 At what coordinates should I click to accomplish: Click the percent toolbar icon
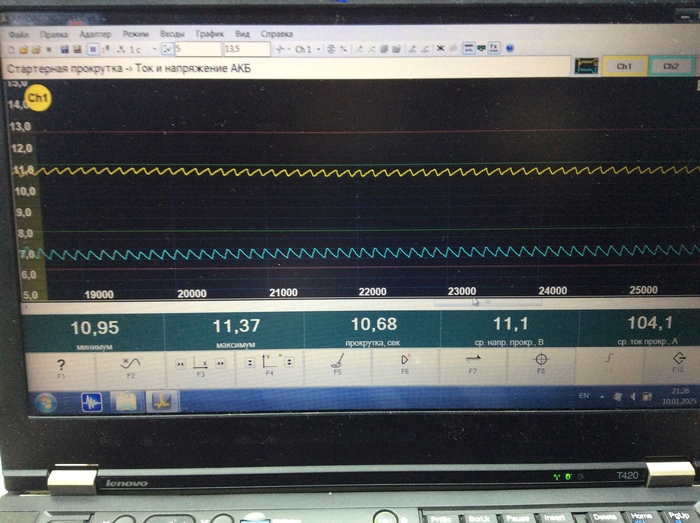click(x=343, y=49)
